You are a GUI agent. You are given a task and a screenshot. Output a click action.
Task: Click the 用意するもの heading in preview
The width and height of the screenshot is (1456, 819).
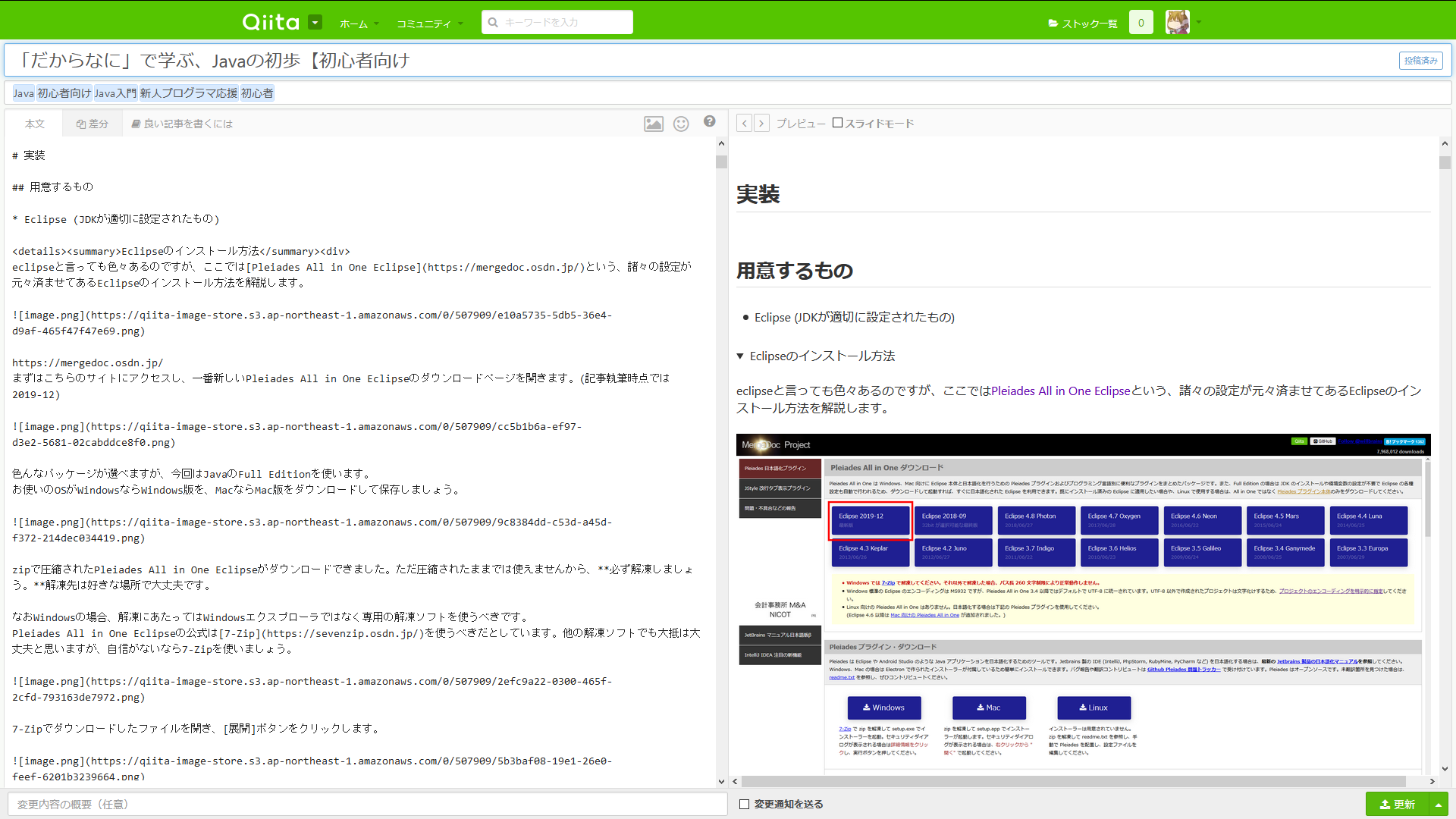[795, 271]
